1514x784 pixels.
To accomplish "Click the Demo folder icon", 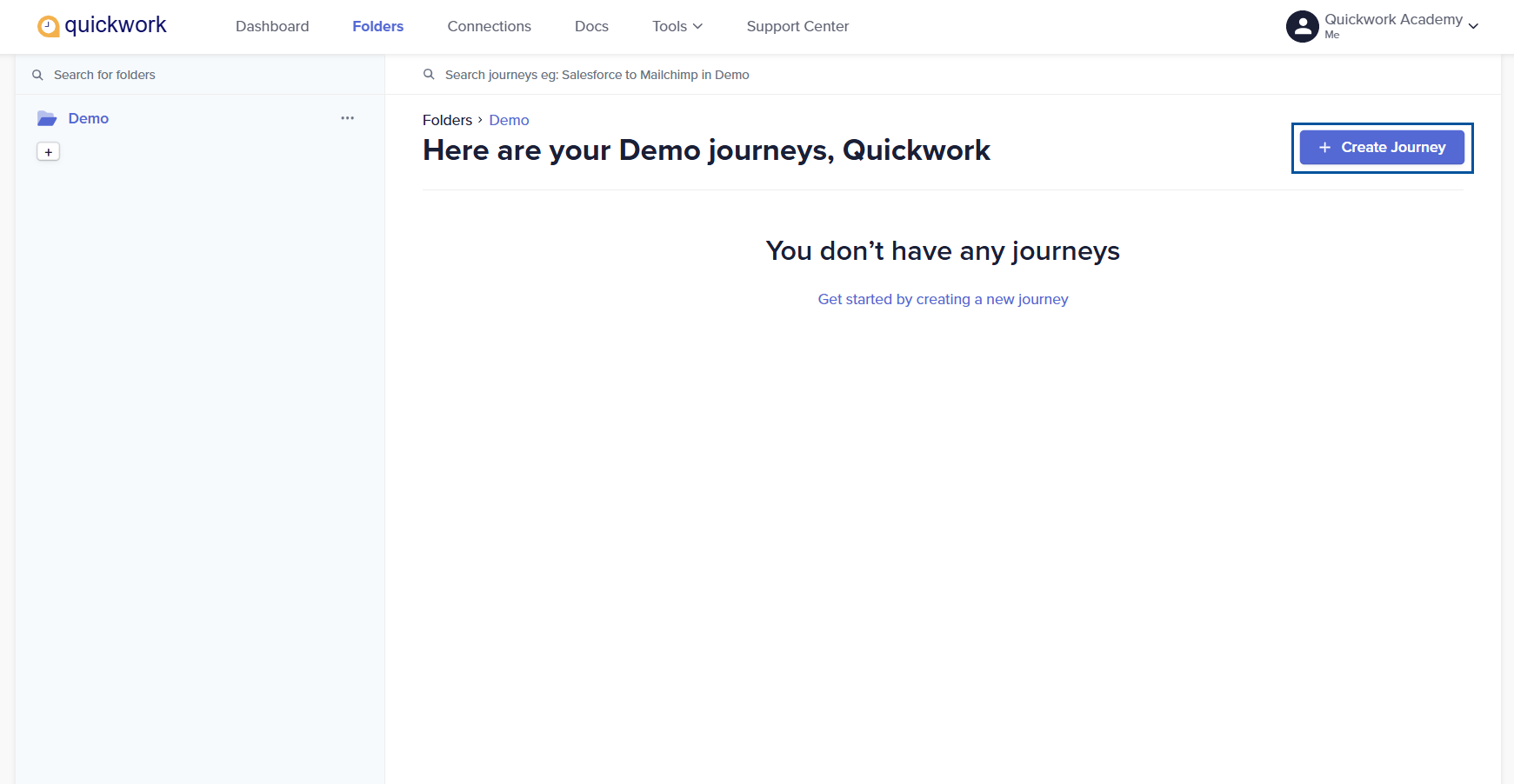I will tap(47, 118).
